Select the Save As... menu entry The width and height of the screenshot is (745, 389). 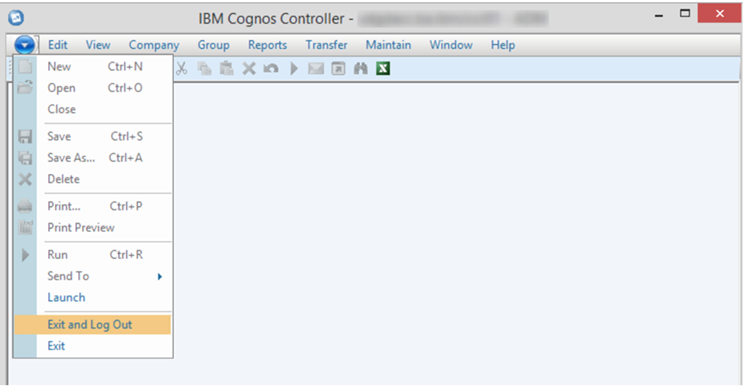click(93, 158)
